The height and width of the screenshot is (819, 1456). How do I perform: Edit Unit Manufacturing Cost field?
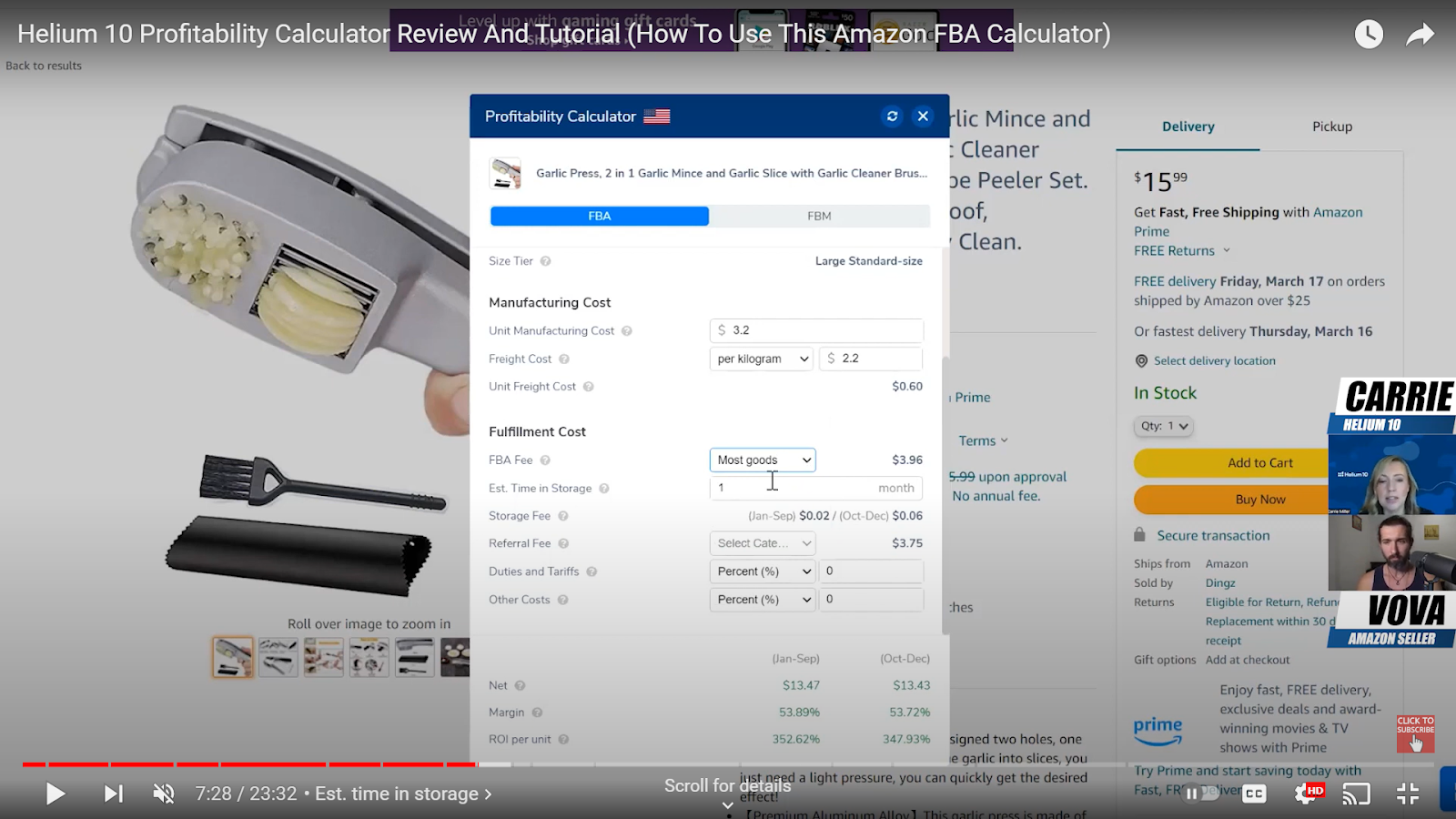coord(816,330)
